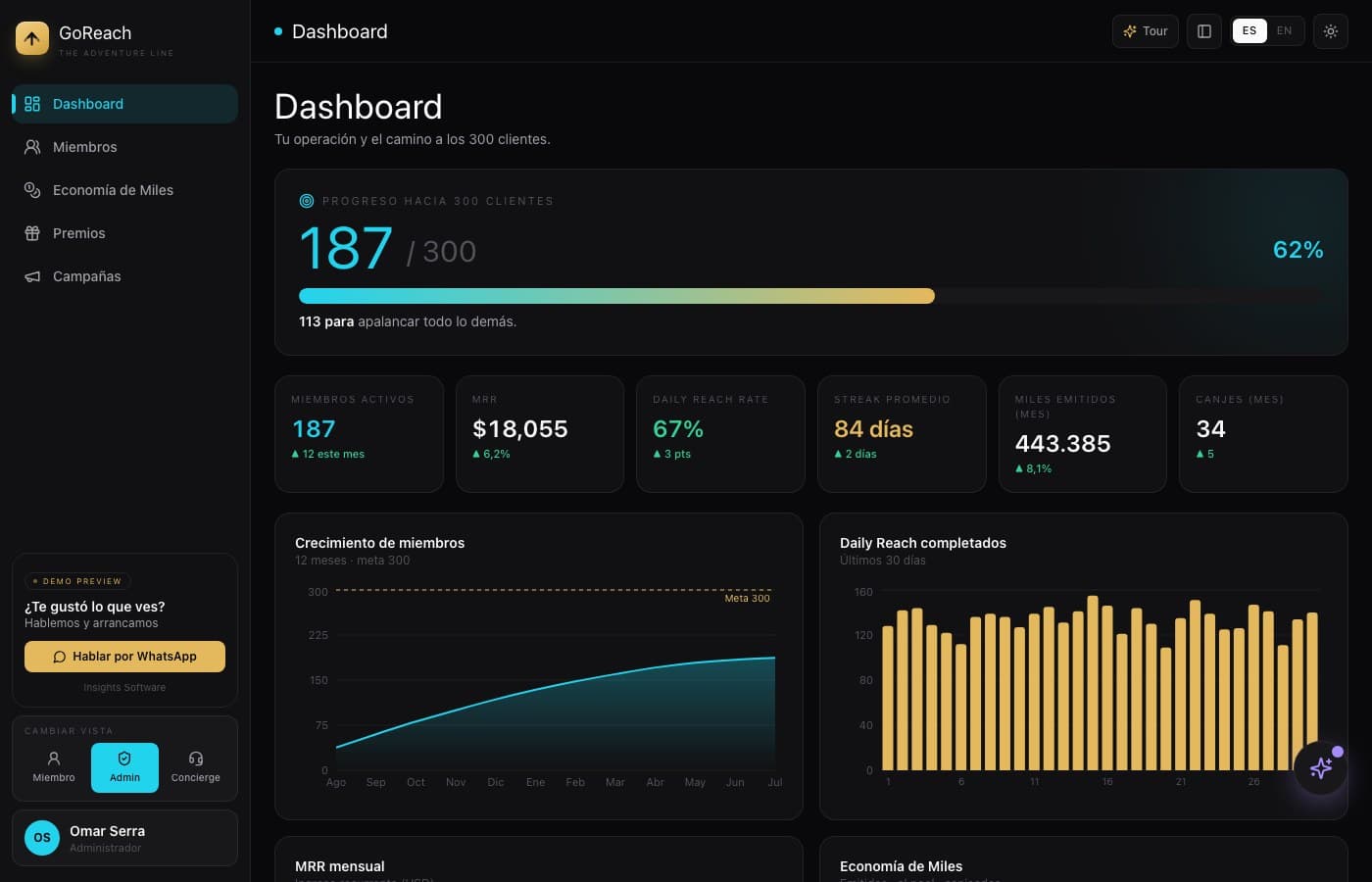Click the 300 clientes progress bar
This screenshot has height=882, width=1372.
point(810,296)
